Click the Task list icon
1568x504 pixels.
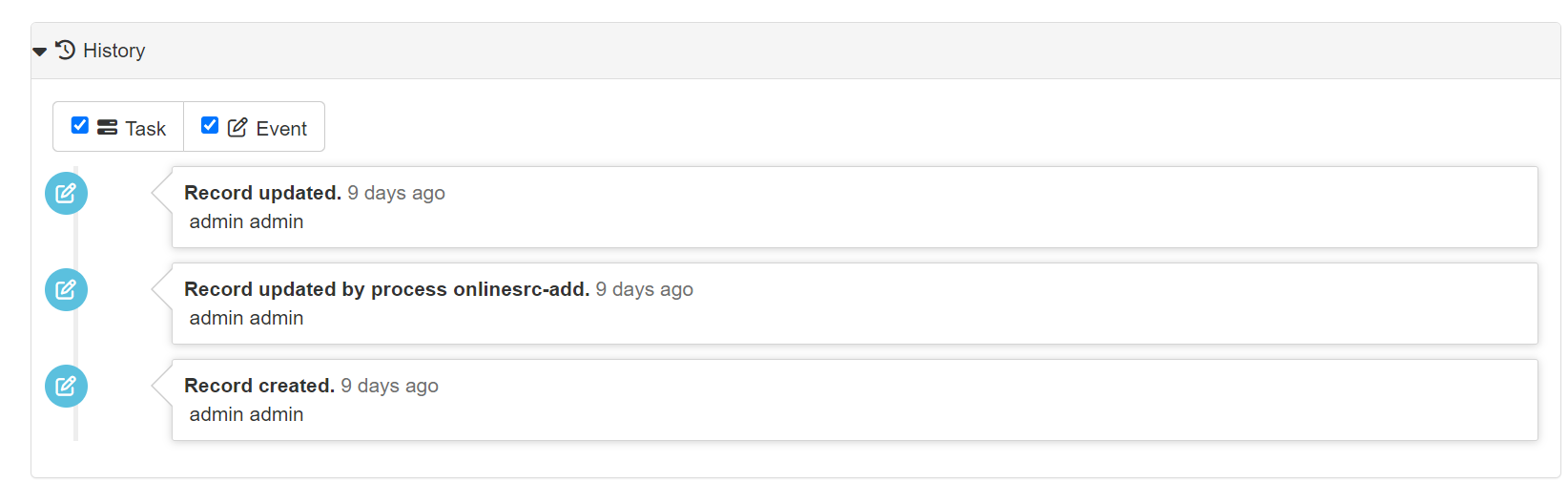108,127
